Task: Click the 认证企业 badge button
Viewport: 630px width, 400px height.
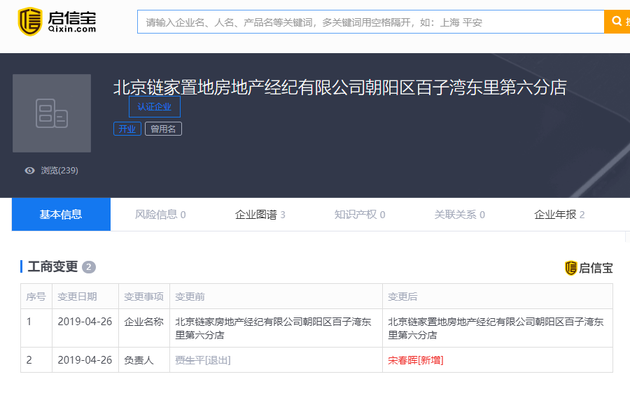Action: click(x=155, y=106)
